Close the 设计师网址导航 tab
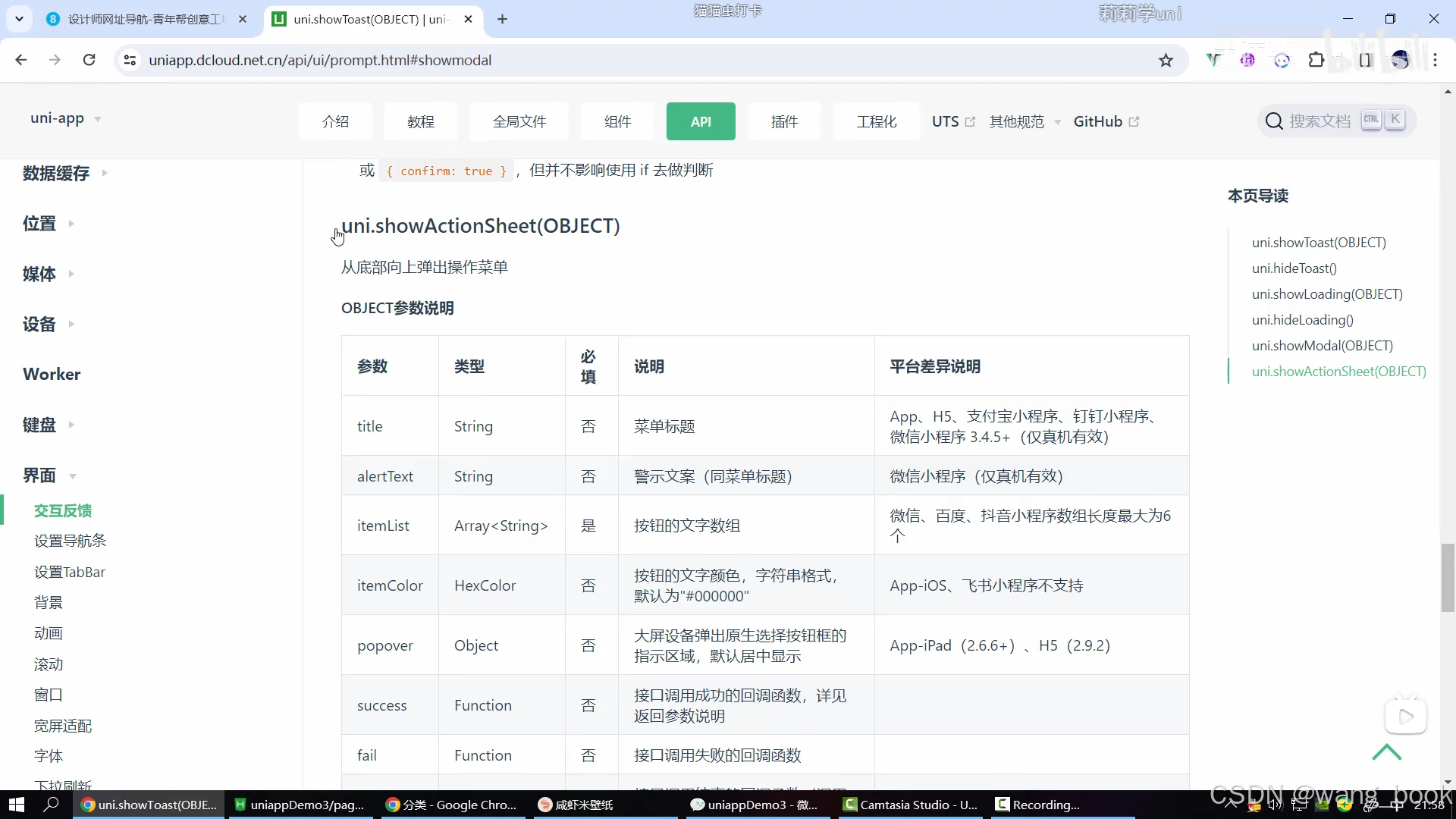 (243, 19)
